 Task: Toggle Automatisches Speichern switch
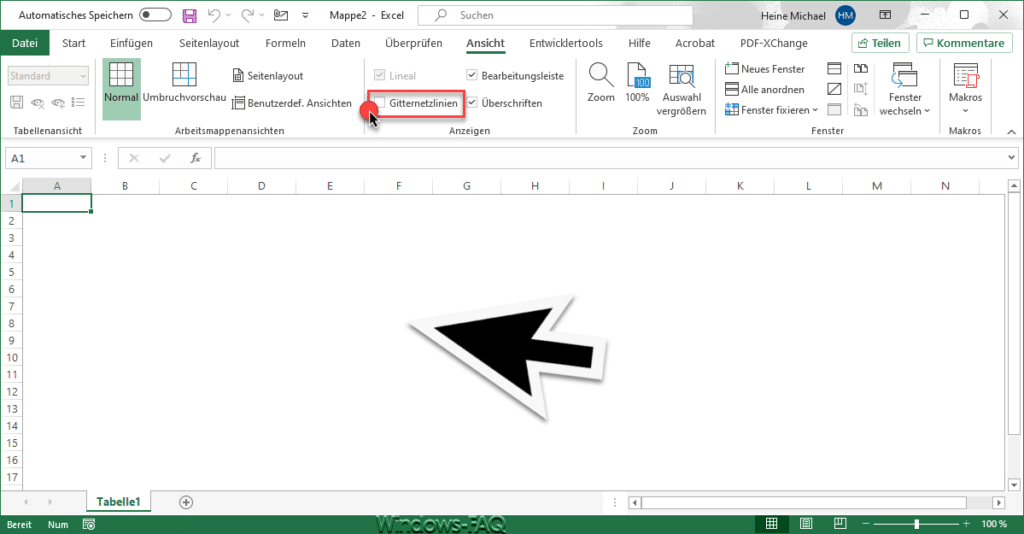[155, 15]
